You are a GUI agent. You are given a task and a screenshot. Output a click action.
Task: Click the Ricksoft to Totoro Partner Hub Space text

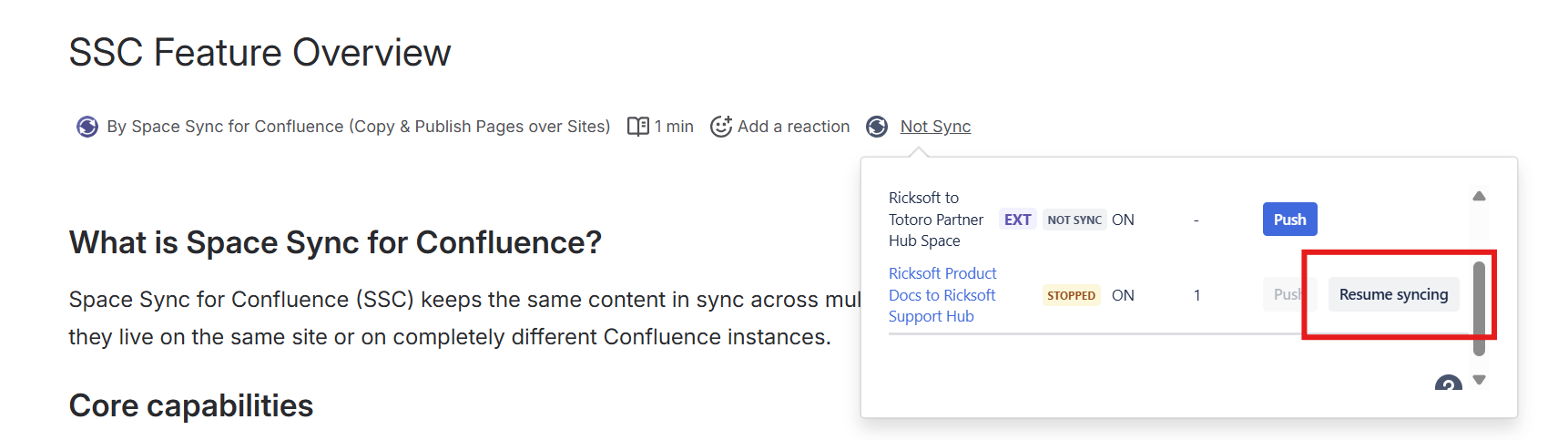click(x=936, y=220)
